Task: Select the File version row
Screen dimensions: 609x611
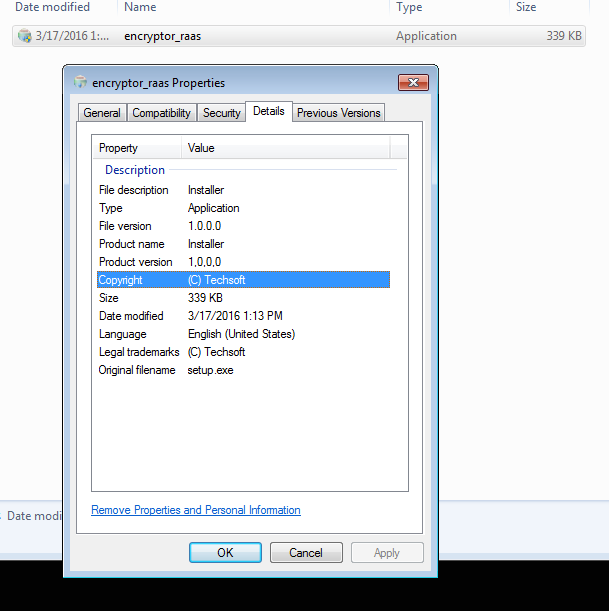Action: point(244,226)
